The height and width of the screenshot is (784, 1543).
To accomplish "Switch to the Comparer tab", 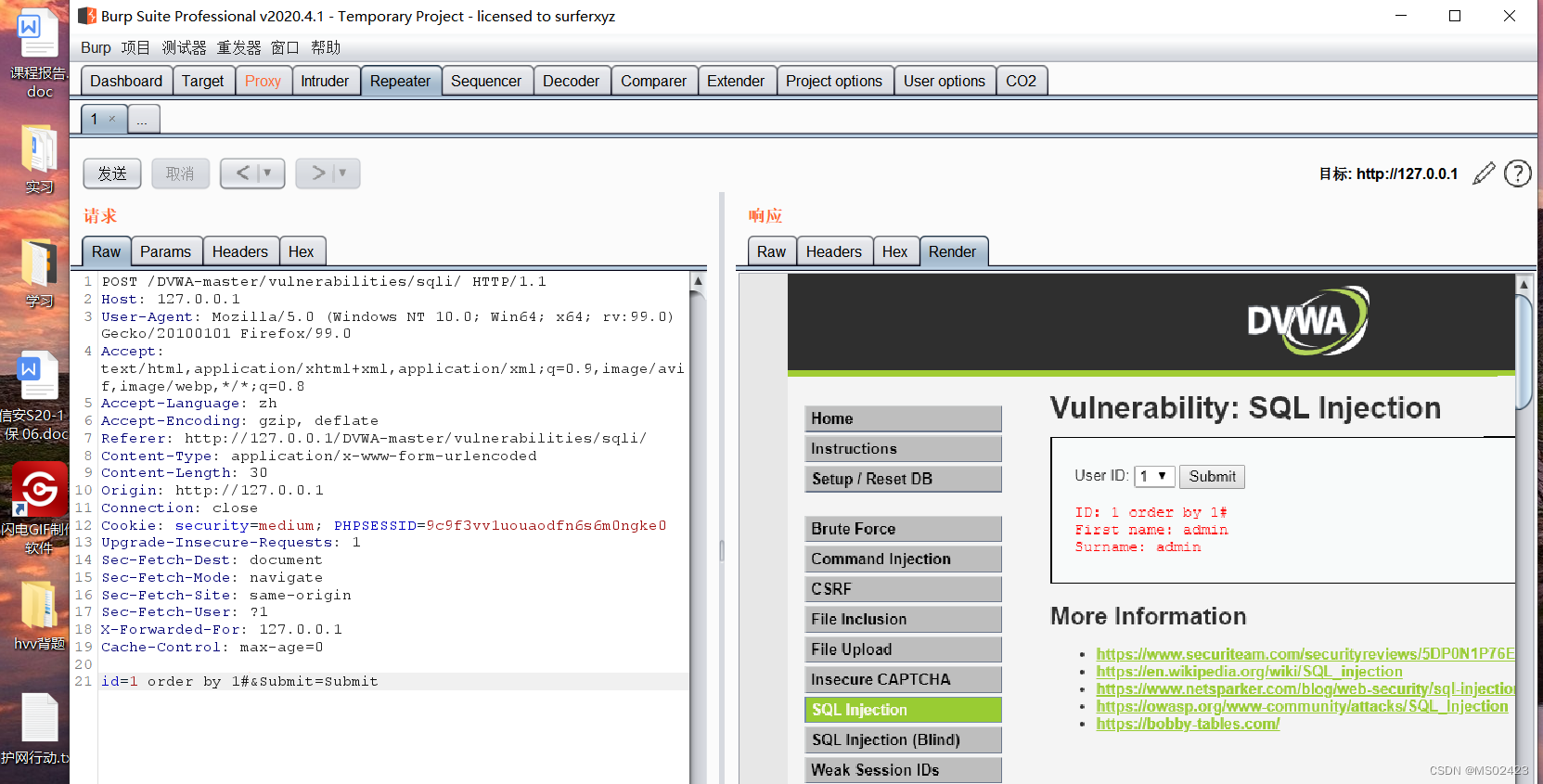I will tap(653, 81).
